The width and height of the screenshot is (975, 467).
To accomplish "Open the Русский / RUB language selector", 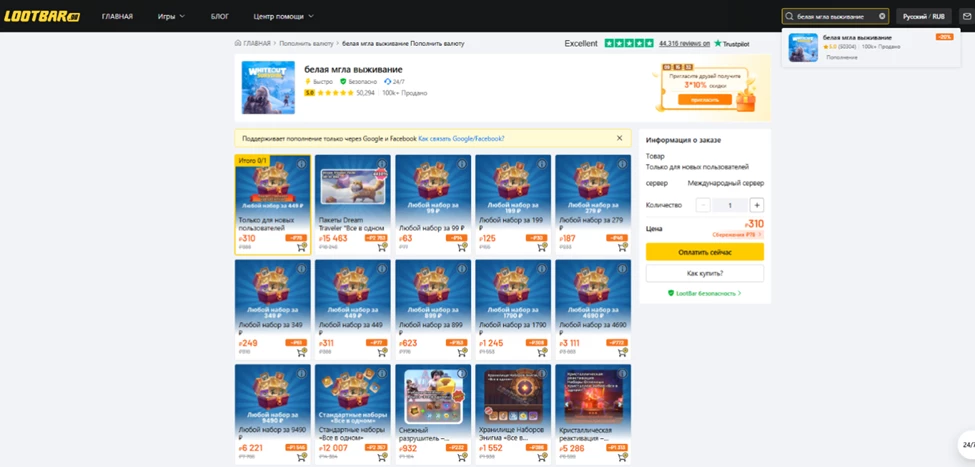I will coord(923,16).
